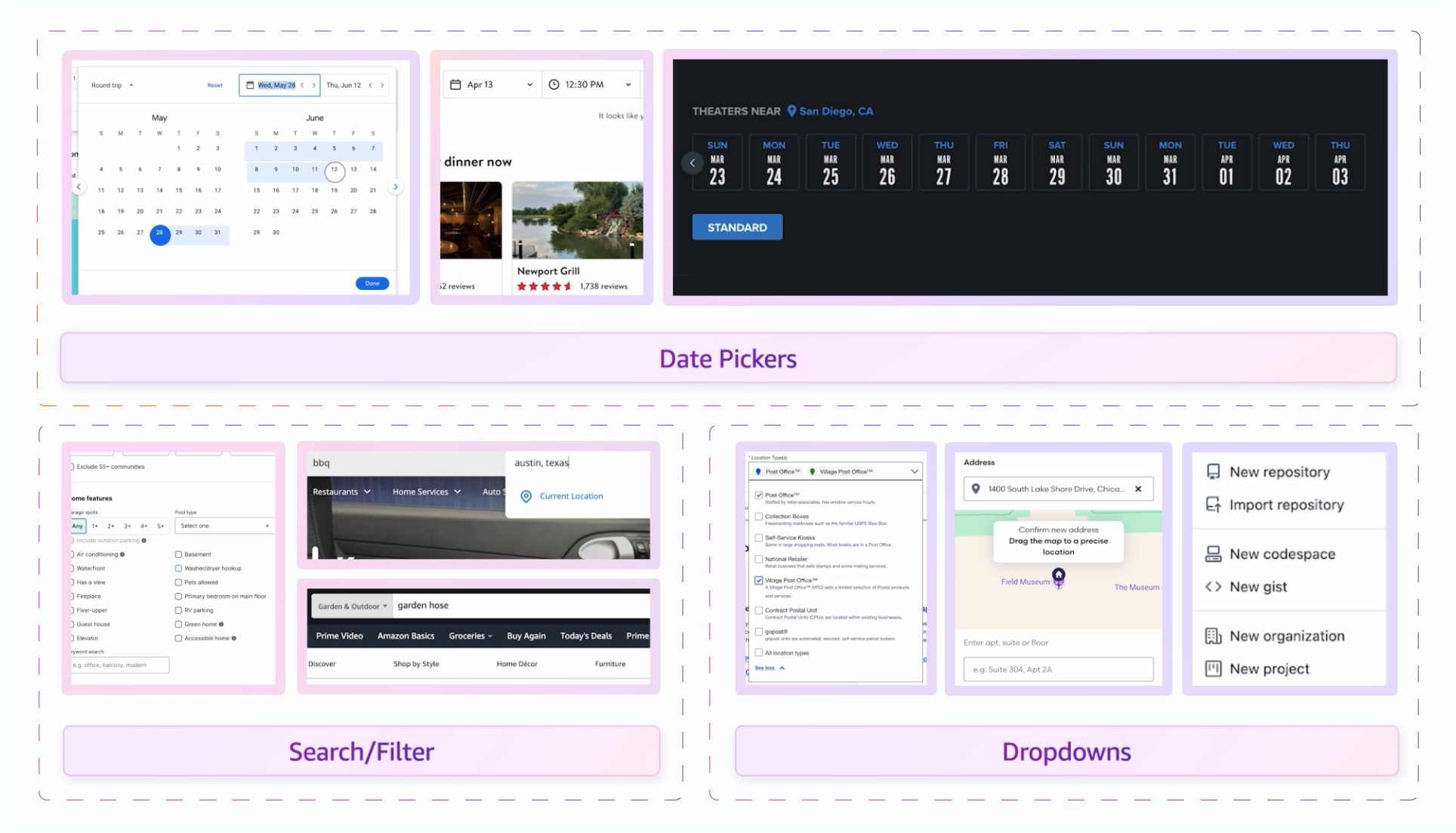This screenshot has height=833, width=1456.
Task: Click the STANDARD format button
Action: pos(737,227)
